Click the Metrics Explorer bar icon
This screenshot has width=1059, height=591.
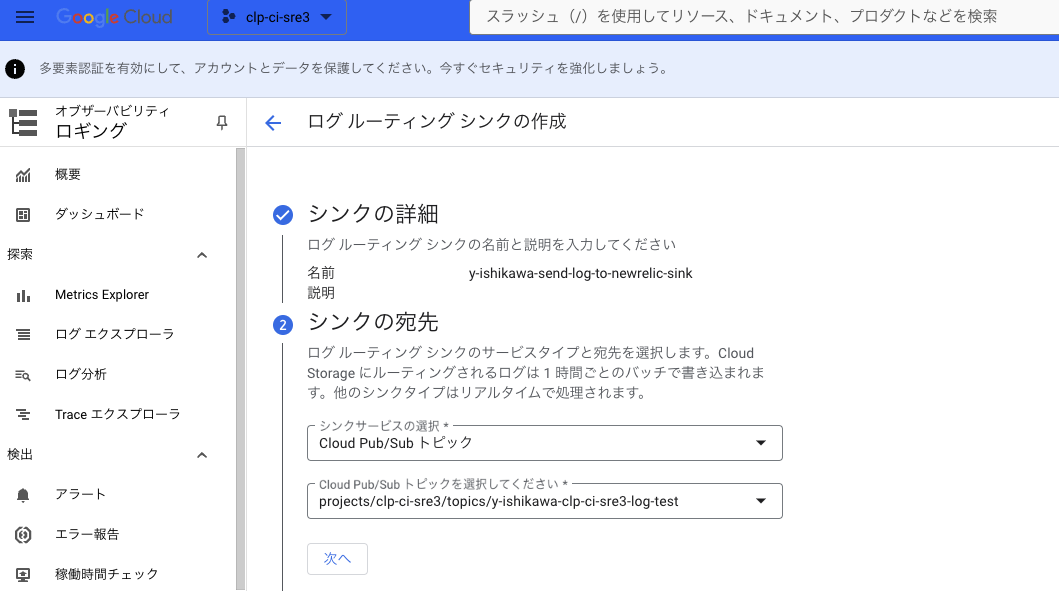click(23, 295)
